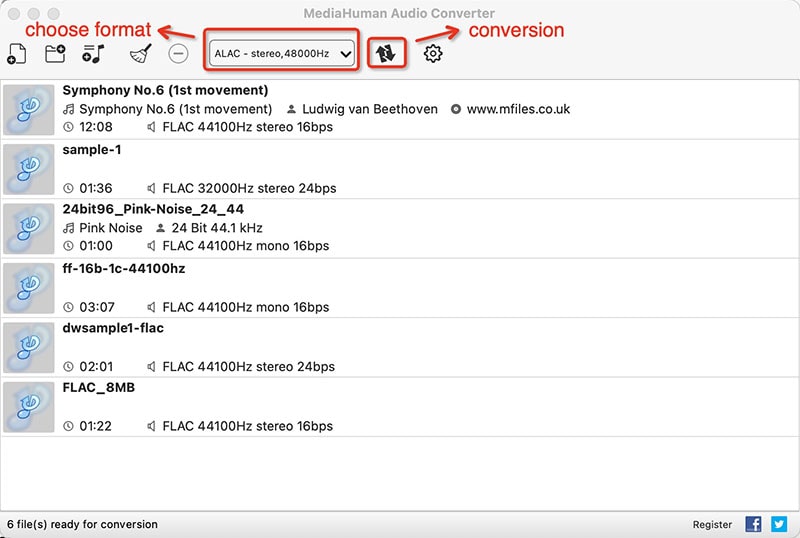Select the Symphony No.6 (1st movement) thumbnail
The width and height of the screenshot is (800, 538).
click(29, 110)
